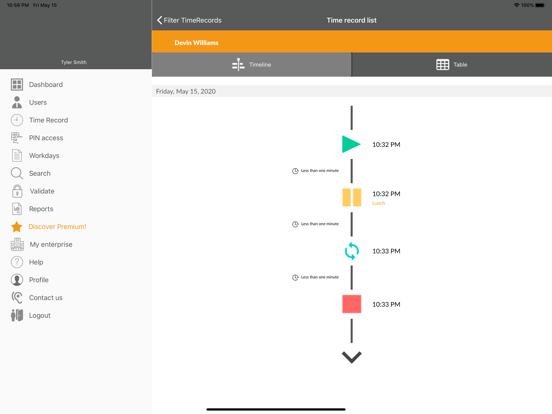This screenshot has height=414, width=552.
Task: Click the Logout door icon
Action: (x=17, y=315)
